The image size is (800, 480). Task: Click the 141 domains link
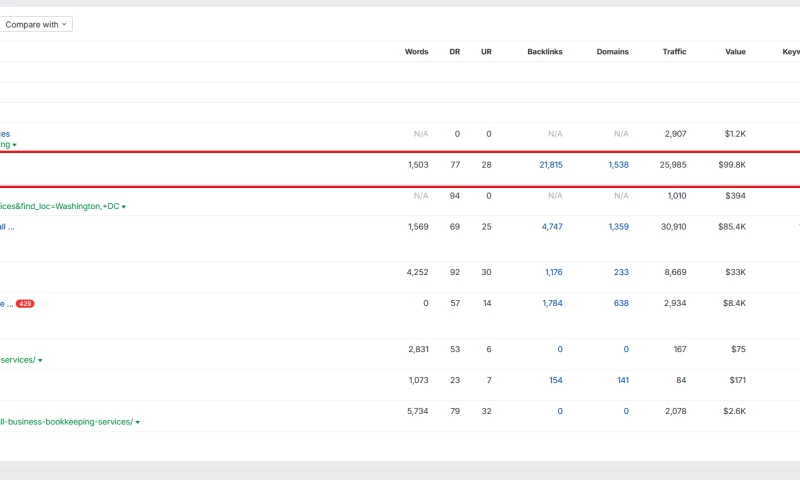point(621,380)
